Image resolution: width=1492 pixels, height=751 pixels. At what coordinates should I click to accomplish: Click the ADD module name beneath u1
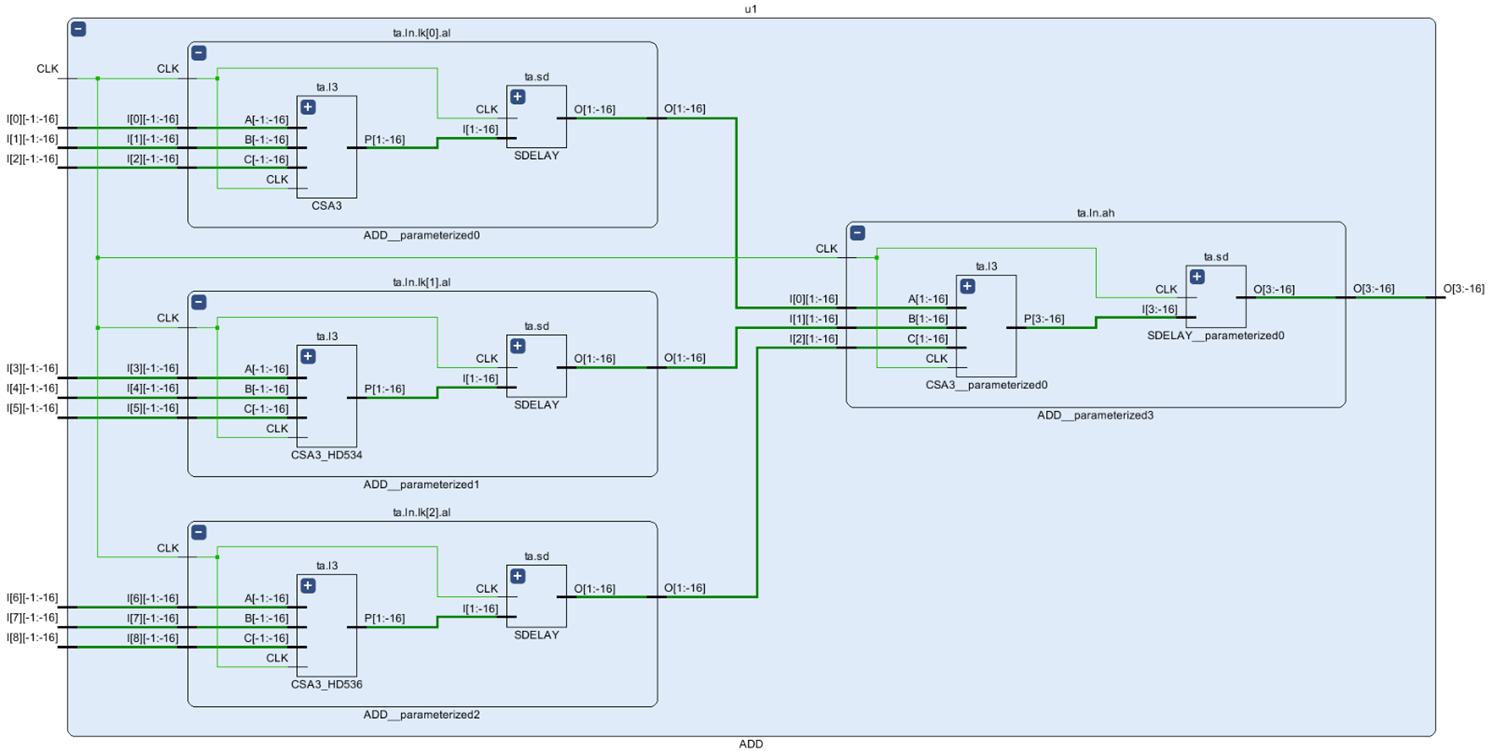coord(750,744)
